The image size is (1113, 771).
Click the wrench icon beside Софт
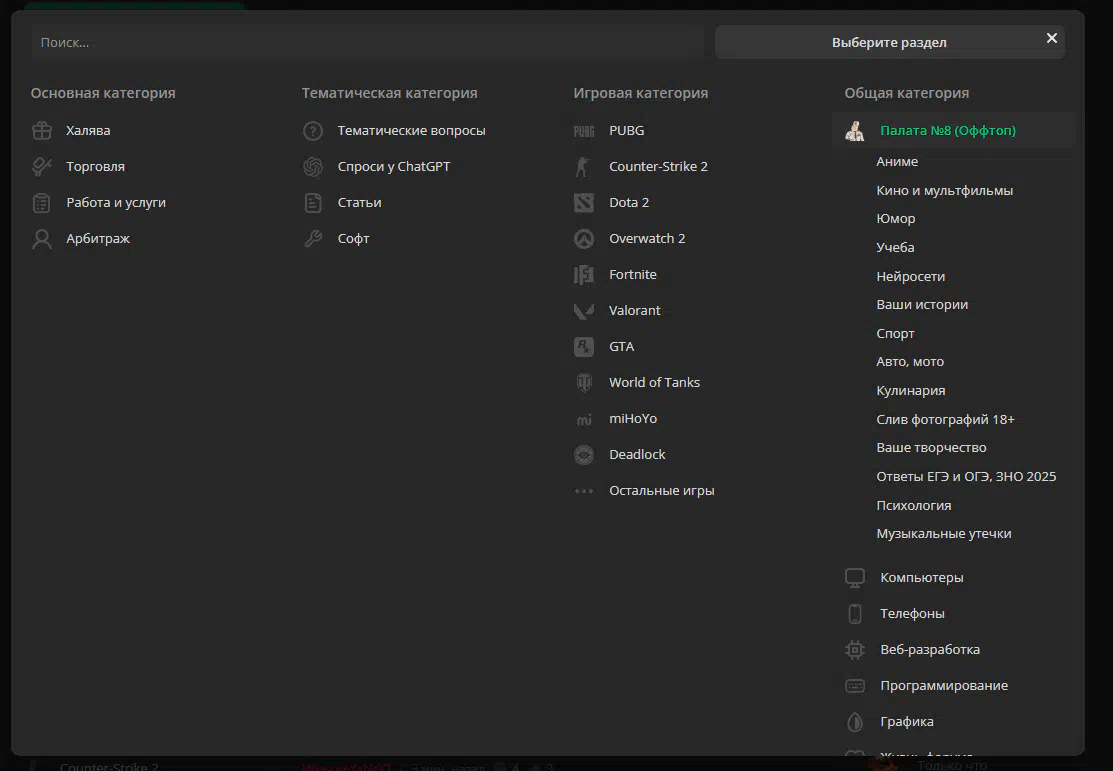coord(313,239)
